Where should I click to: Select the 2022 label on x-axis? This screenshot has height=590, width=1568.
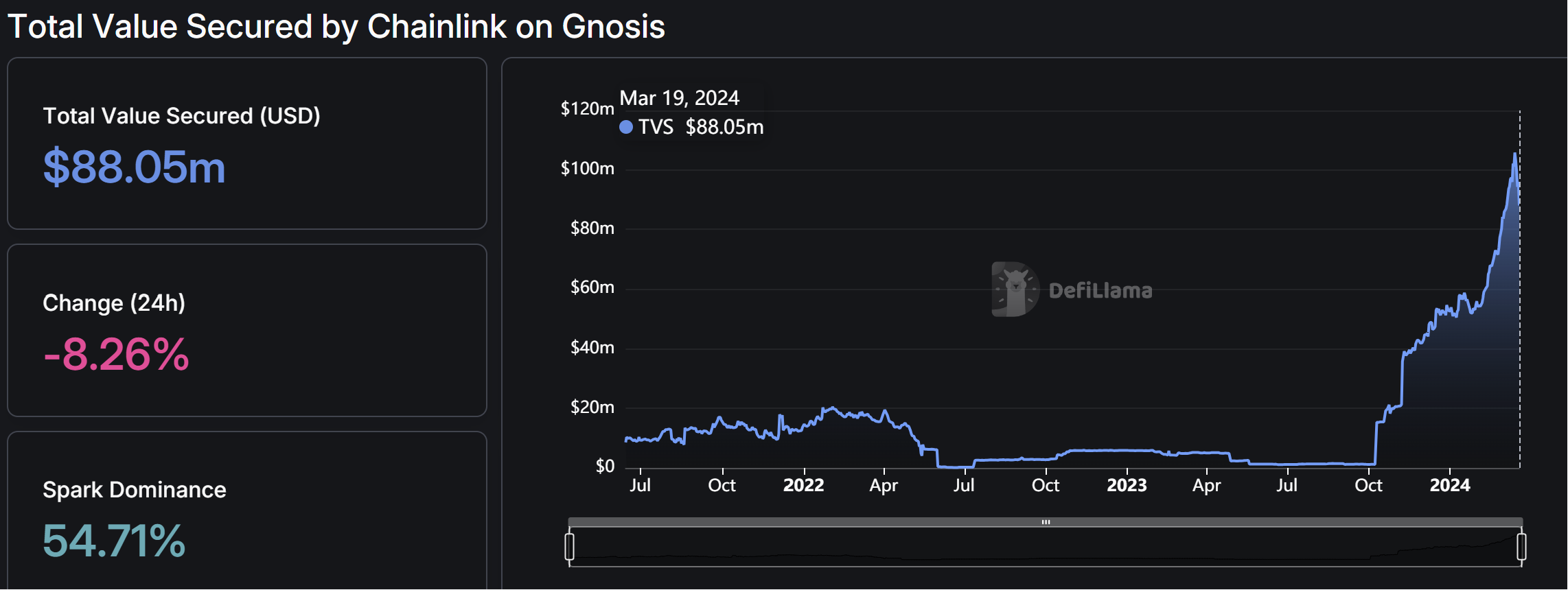(x=804, y=485)
